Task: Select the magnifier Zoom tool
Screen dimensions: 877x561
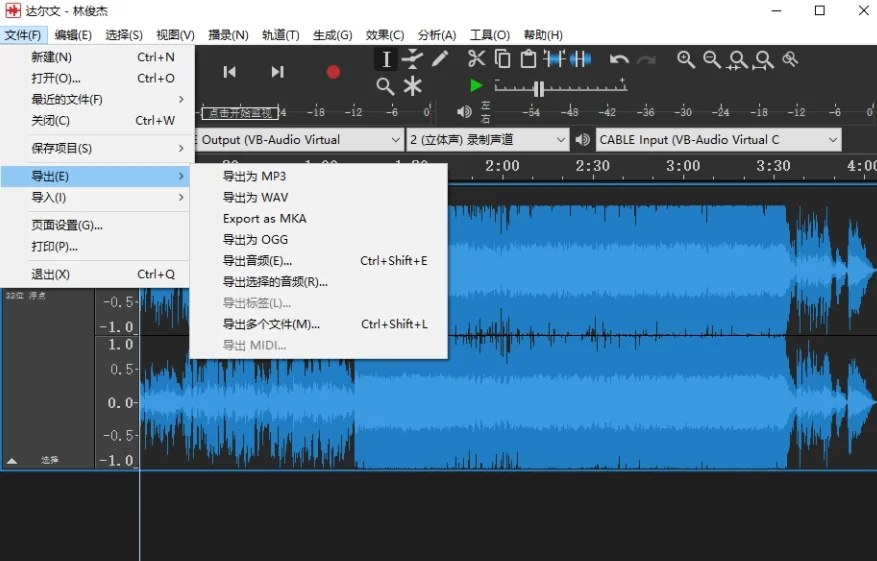Action: (x=385, y=86)
